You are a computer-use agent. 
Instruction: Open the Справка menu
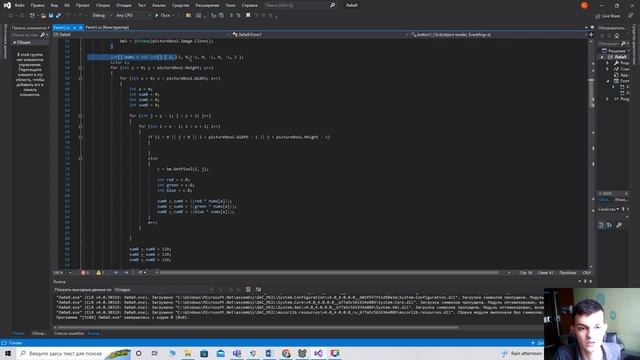point(249,5)
